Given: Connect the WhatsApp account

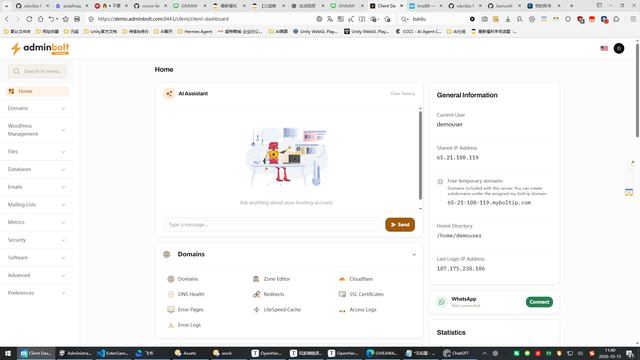Looking at the screenshot, I should (x=539, y=302).
